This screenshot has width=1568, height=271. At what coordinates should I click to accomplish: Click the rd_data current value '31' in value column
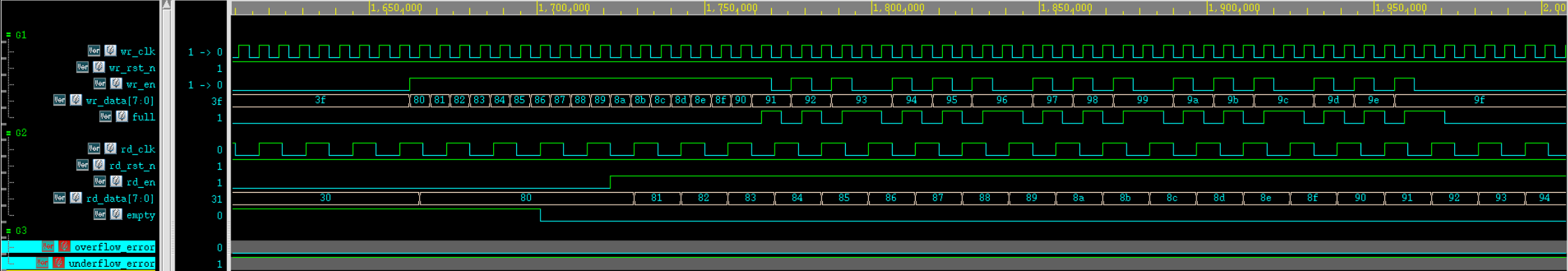coord(217,199)
